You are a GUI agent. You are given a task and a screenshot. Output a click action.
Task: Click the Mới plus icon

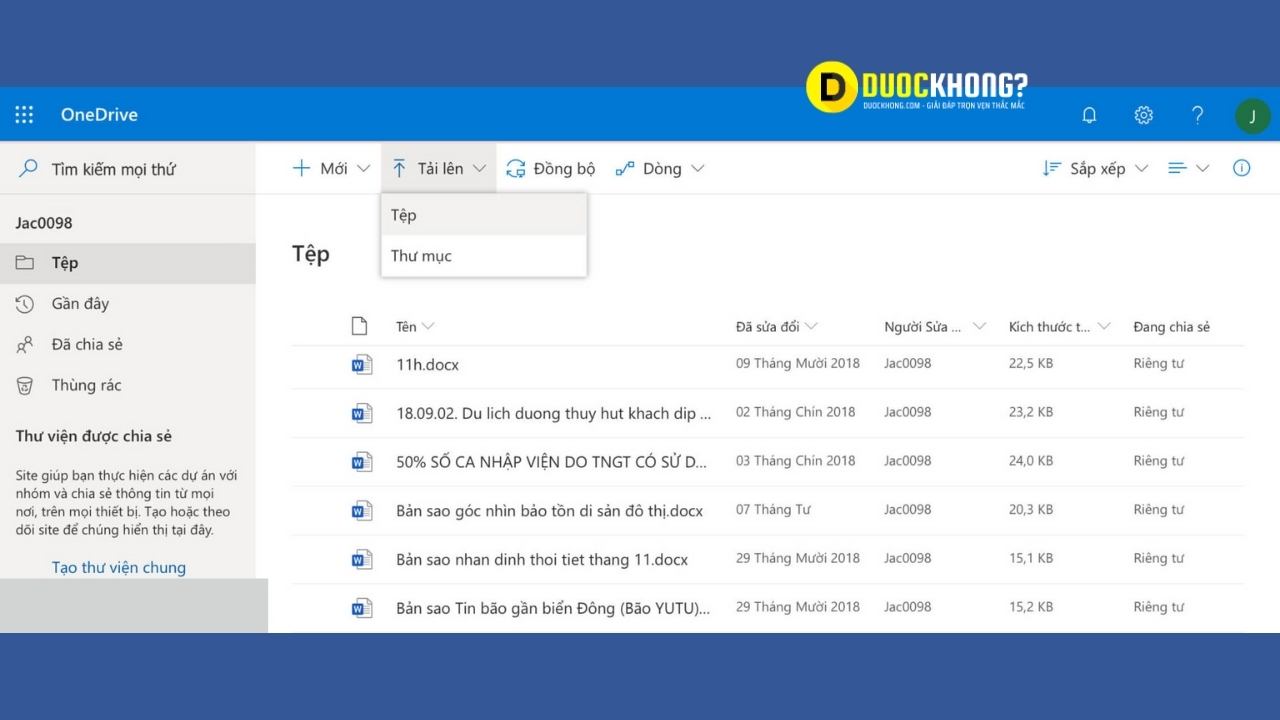(301, 168)
